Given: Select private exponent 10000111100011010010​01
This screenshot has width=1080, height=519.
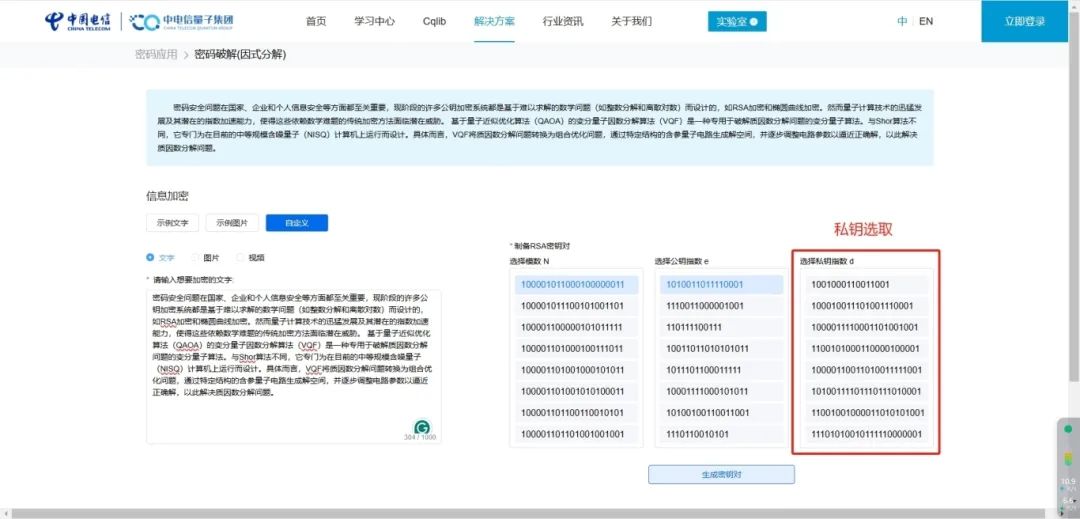Looking at the screenshot, I should click(866, 327).
